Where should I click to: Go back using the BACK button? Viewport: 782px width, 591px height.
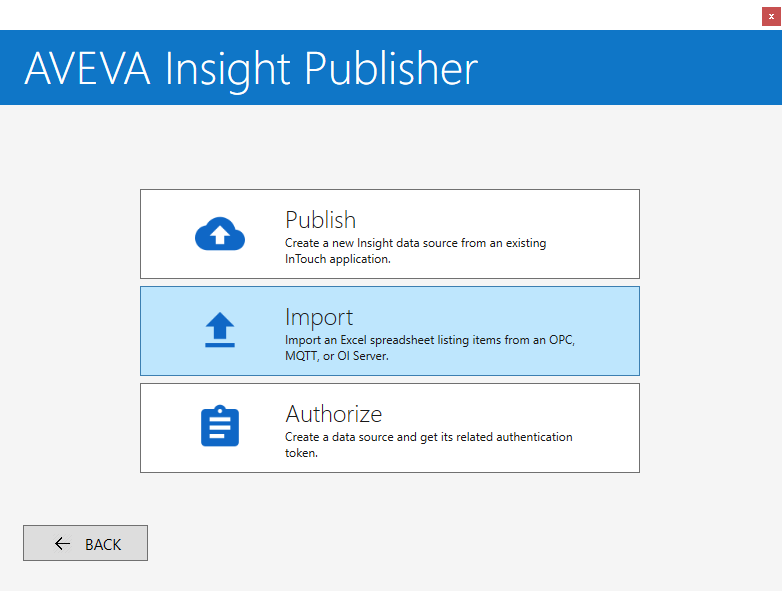pyautogui.click(x=85, y=543)
